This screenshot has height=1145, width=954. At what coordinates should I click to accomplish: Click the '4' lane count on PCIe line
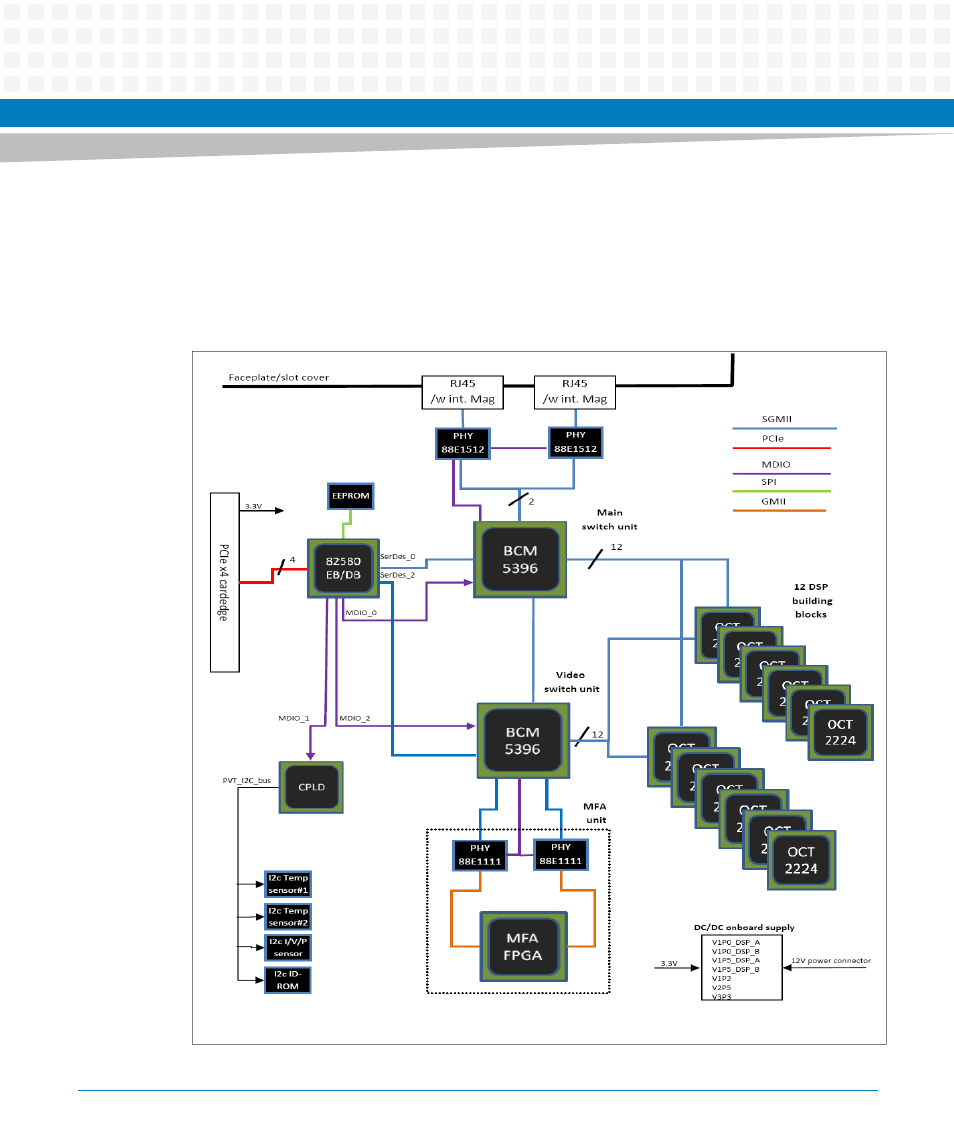point(292,560)
